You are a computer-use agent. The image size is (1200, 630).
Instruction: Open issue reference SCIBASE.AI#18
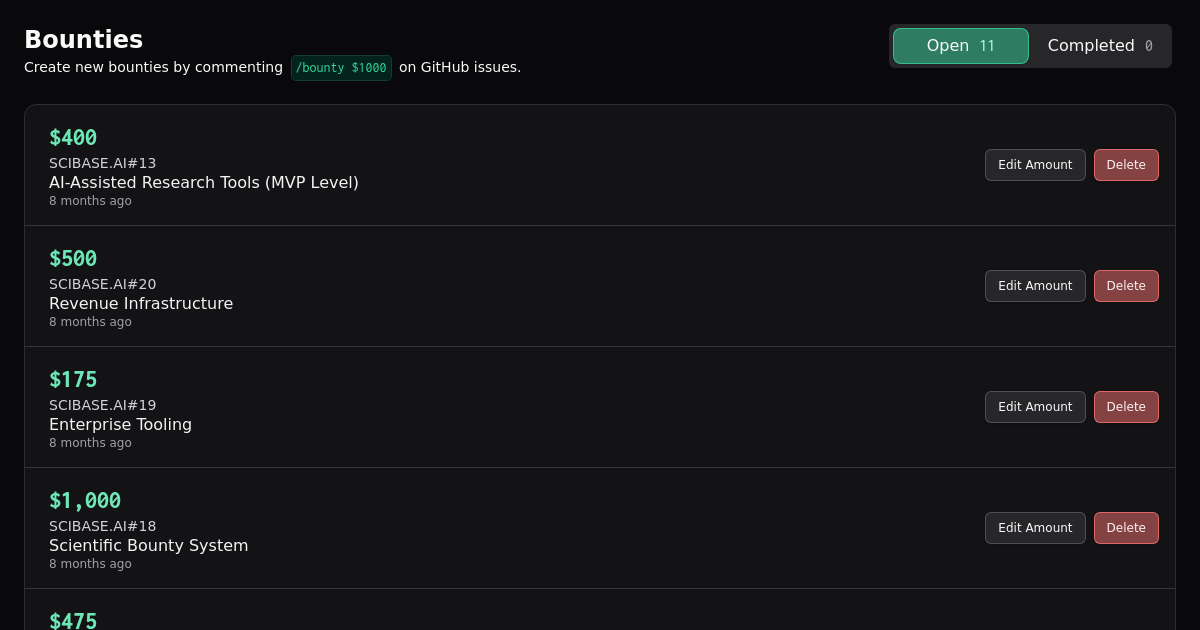coord(102,526)
